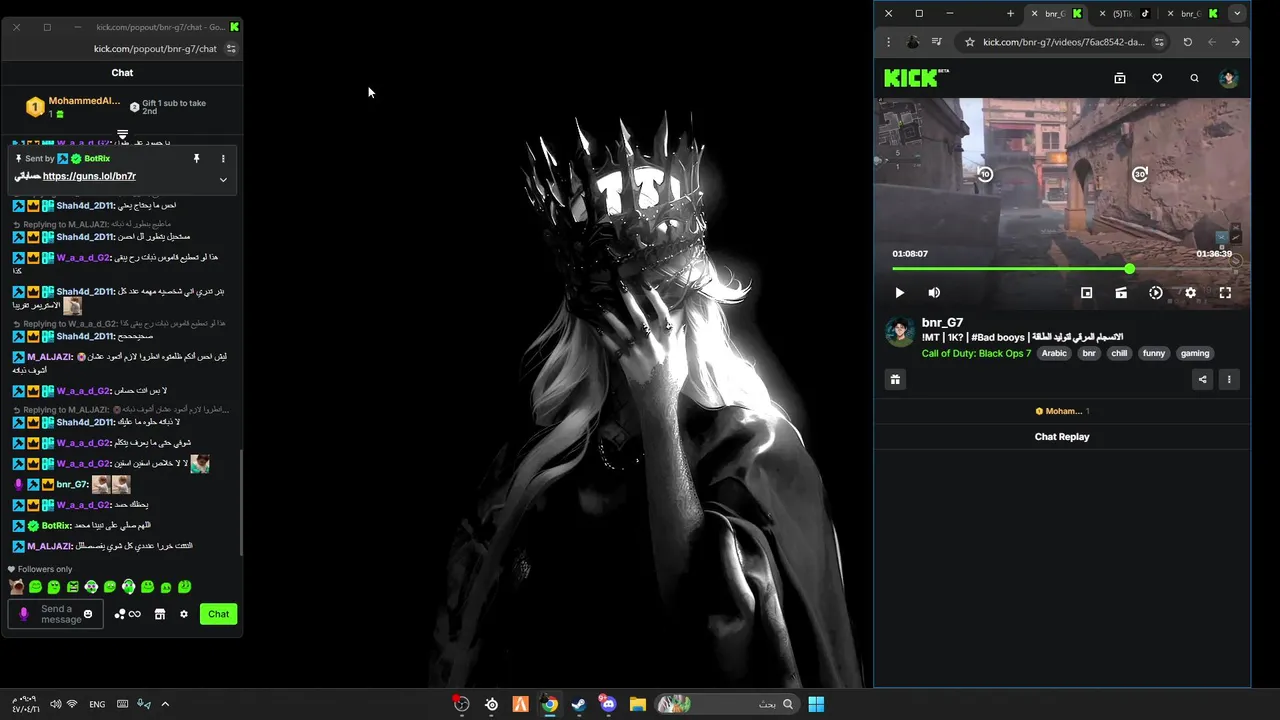This screenshot has height=720, width=1280.
Task: Expand the tab search dropdown arrow
Action: point(1238,14)
